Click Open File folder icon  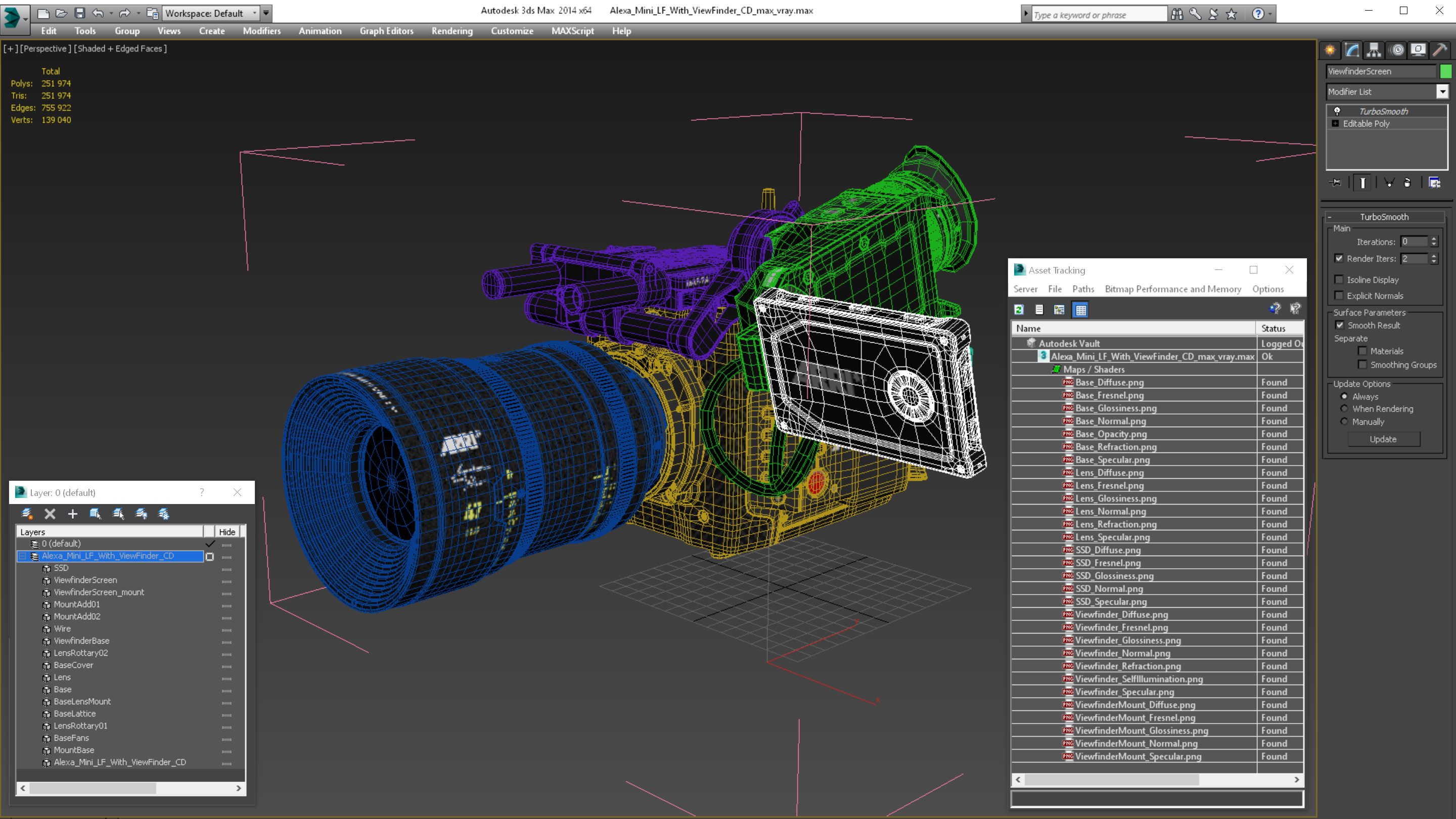tap(62, 13)
